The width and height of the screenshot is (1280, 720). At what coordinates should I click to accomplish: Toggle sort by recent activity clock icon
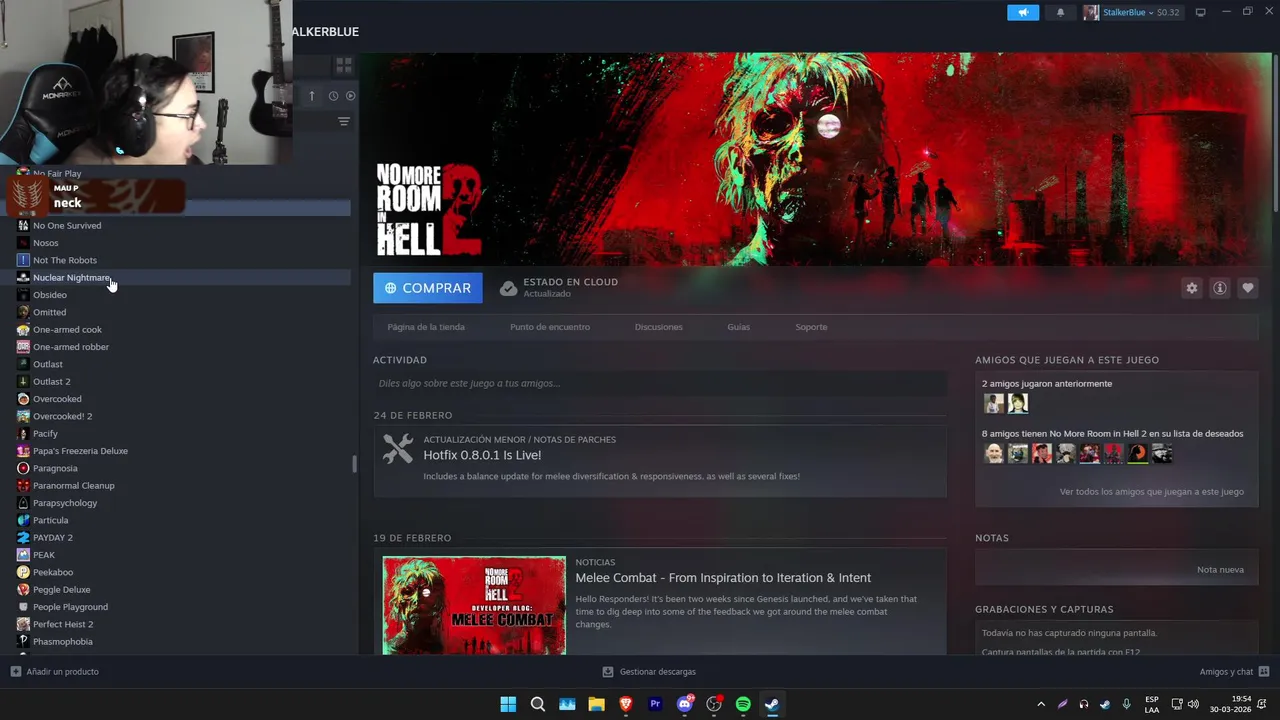click(333, 96)
